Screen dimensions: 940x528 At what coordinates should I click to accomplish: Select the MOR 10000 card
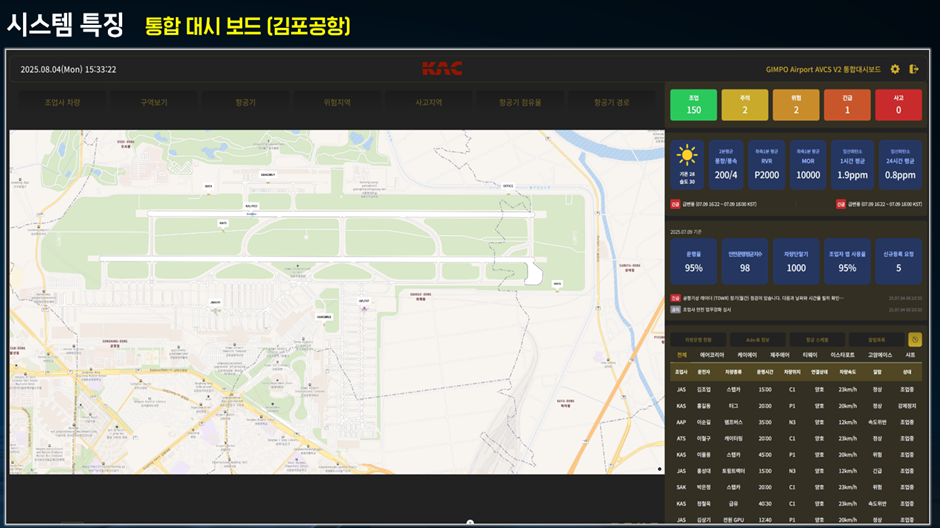click(808, 164)
